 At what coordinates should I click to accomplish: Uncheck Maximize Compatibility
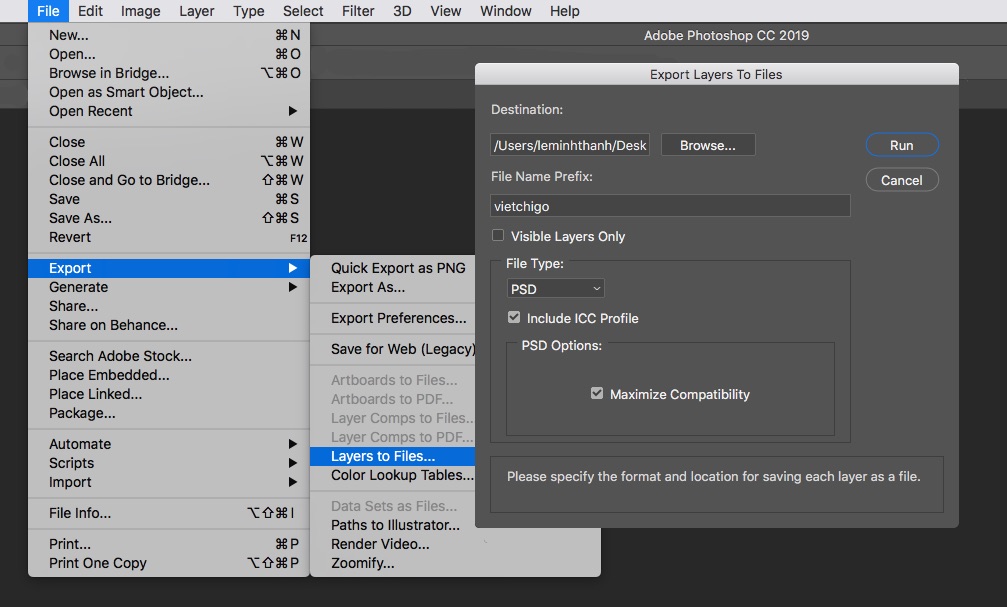597,393
